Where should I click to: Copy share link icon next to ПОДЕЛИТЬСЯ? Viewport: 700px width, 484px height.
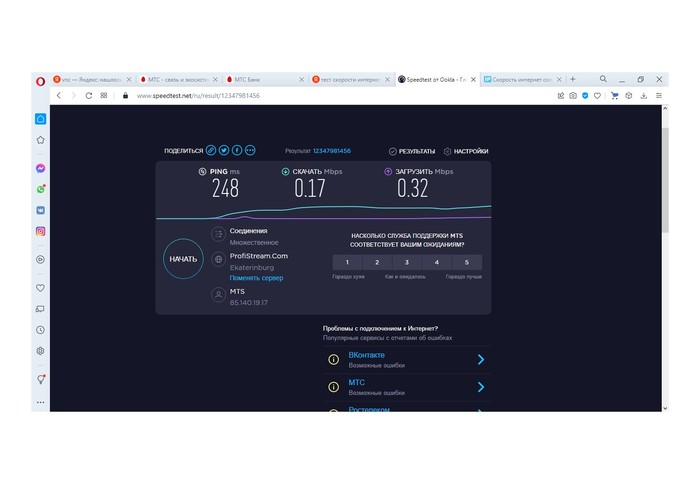[211, 150]
